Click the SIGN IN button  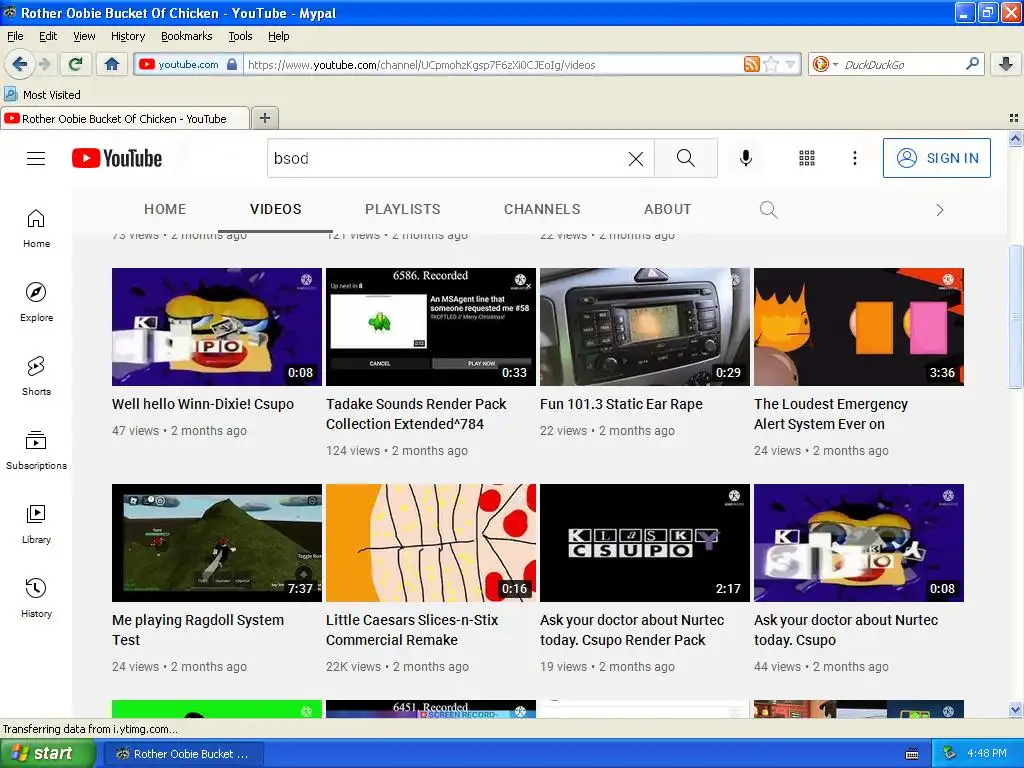click(x=936, y=158)
